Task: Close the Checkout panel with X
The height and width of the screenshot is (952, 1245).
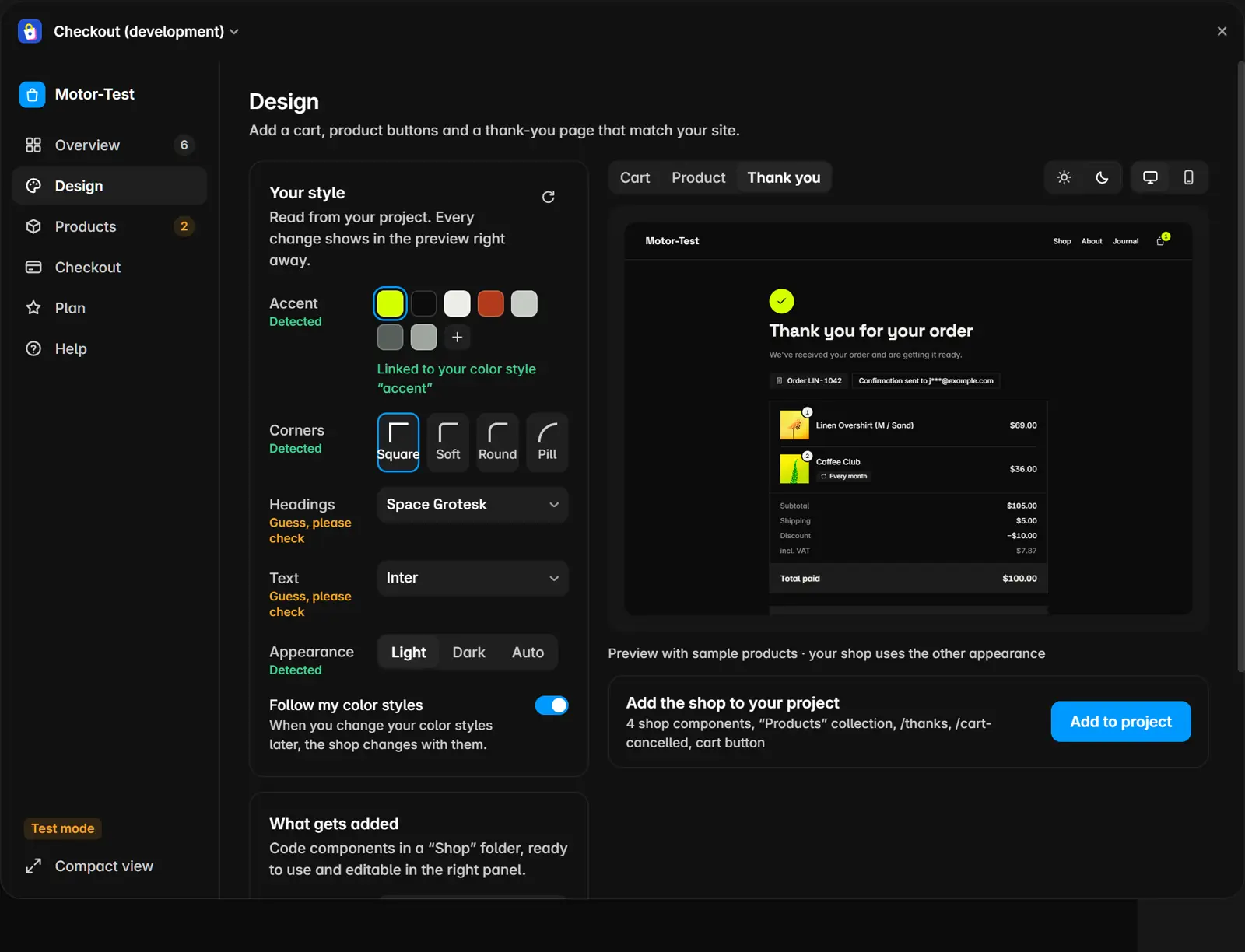Action: 1222,31
